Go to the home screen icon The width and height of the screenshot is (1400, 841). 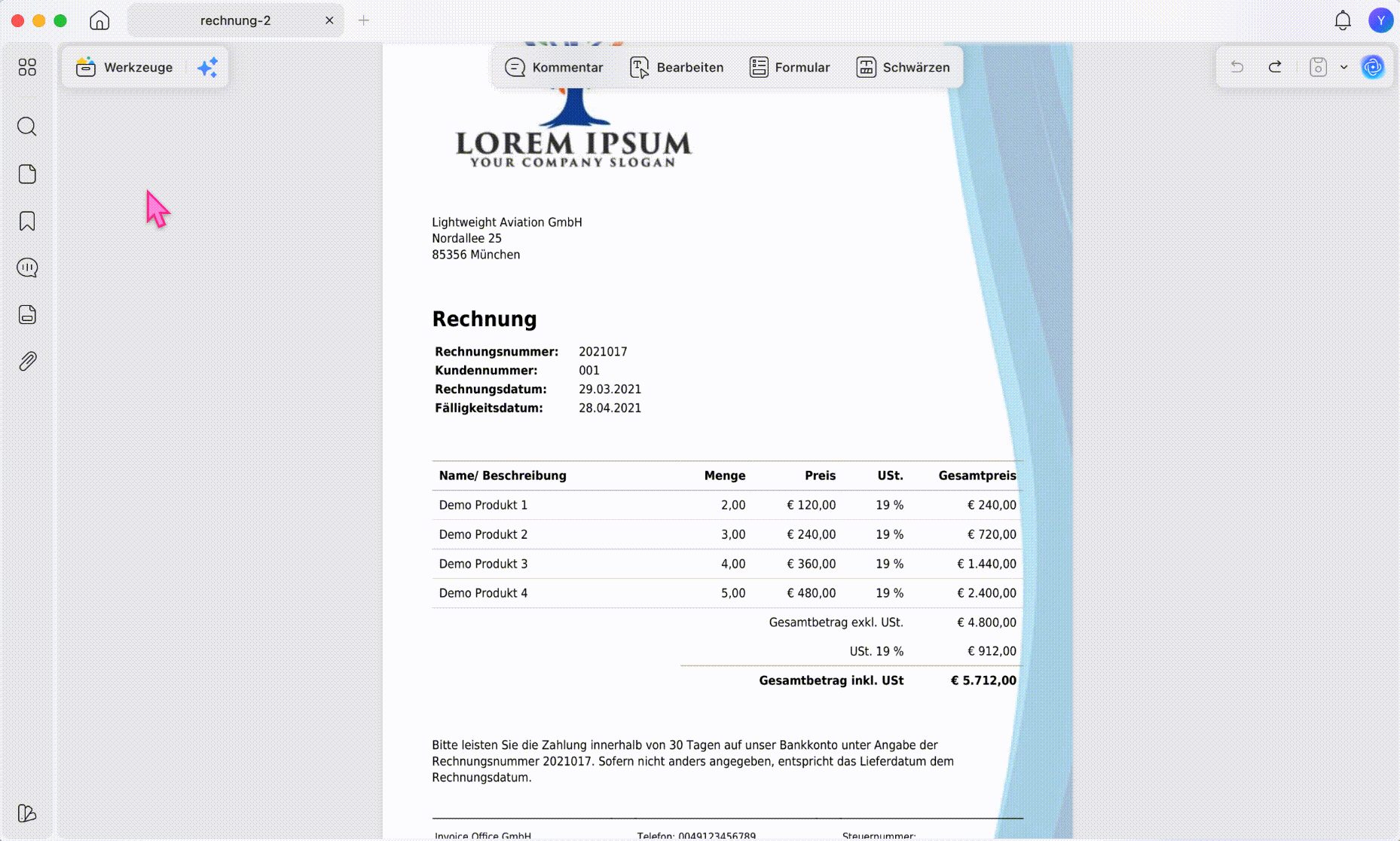99,20
